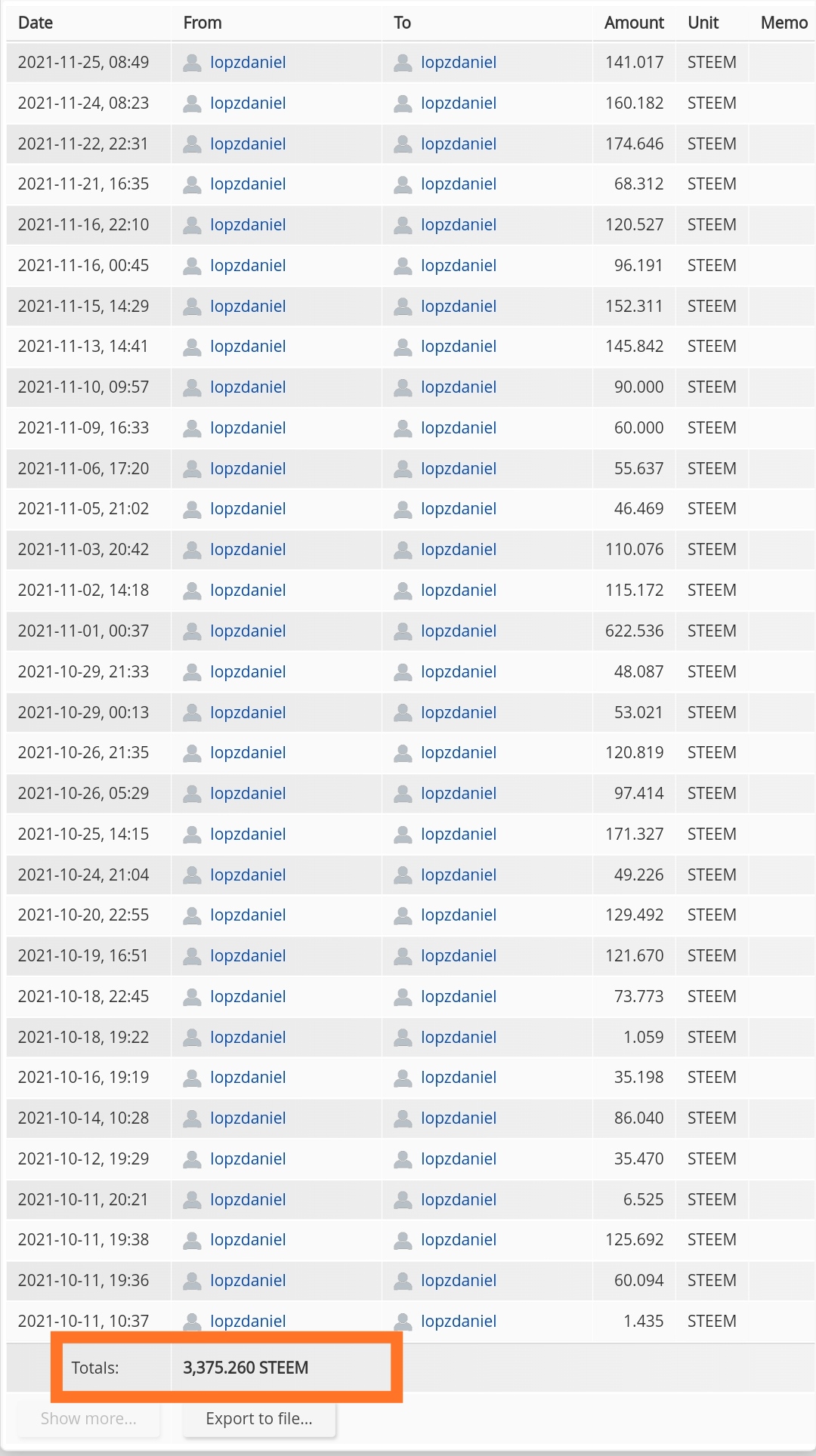Click the From avatar icon on the 2021-10-14 row

[193, 1118]
